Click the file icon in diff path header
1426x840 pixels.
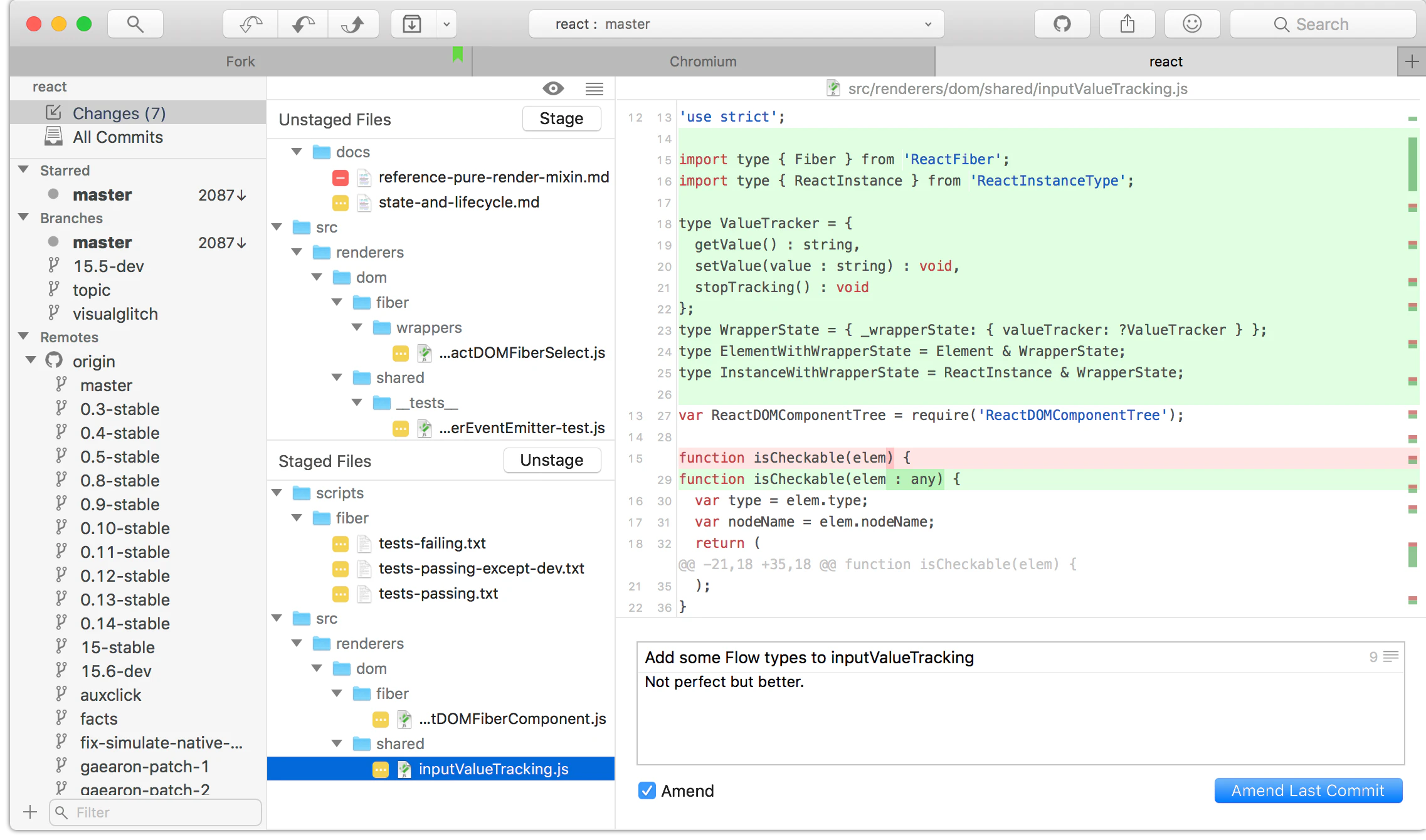tap(833, 88)
